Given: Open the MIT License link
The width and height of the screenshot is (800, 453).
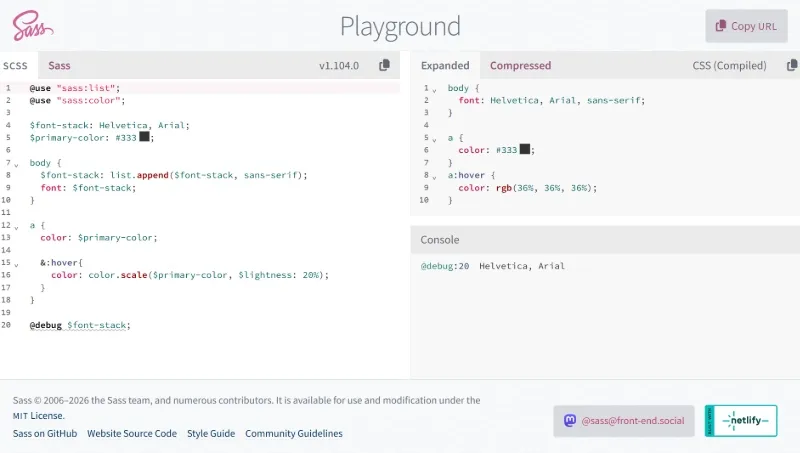Looking at the screenshot, I should [39, 416].
